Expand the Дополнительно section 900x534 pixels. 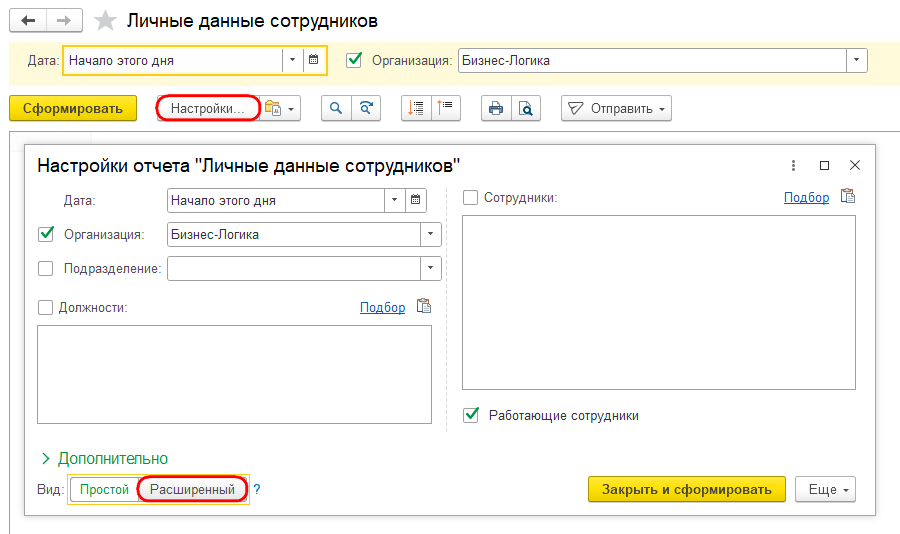pos(104,458)
